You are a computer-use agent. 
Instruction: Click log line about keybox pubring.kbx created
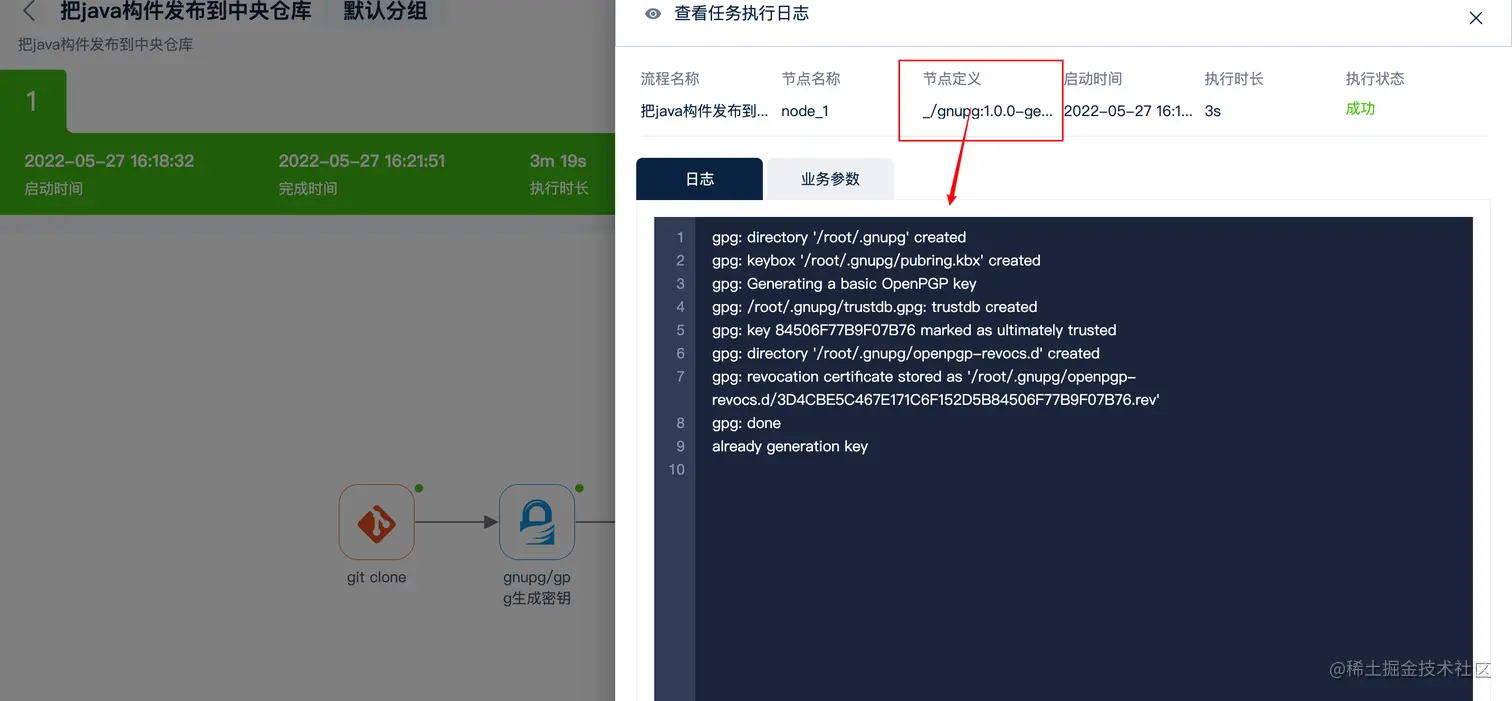pyautogui.click(x=876, y=260)
